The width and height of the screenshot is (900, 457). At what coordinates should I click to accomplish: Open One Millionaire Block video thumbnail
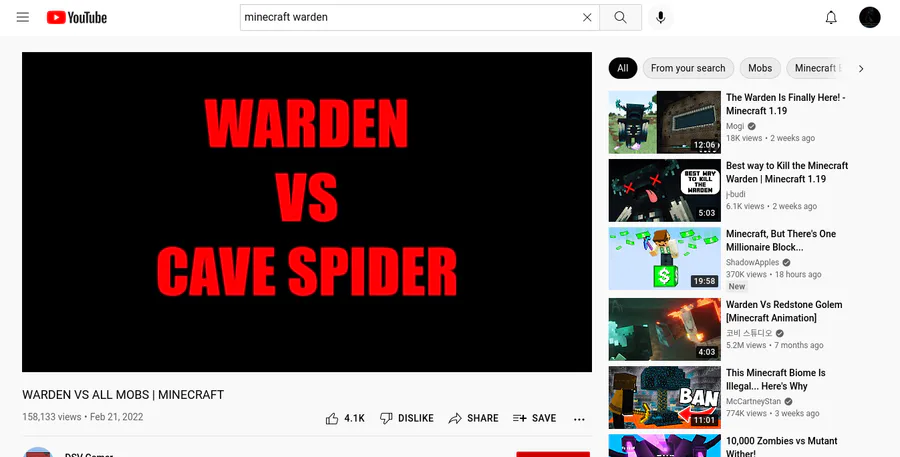(x=665, y=259)
